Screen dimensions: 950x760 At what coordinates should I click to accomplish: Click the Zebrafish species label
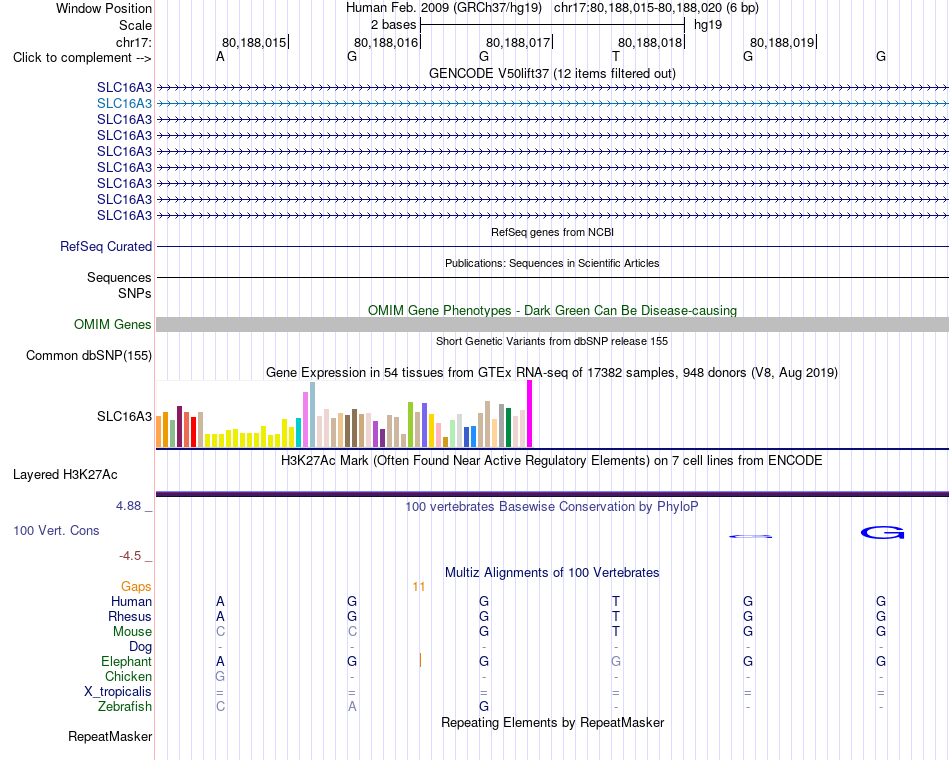click(125, 707)
